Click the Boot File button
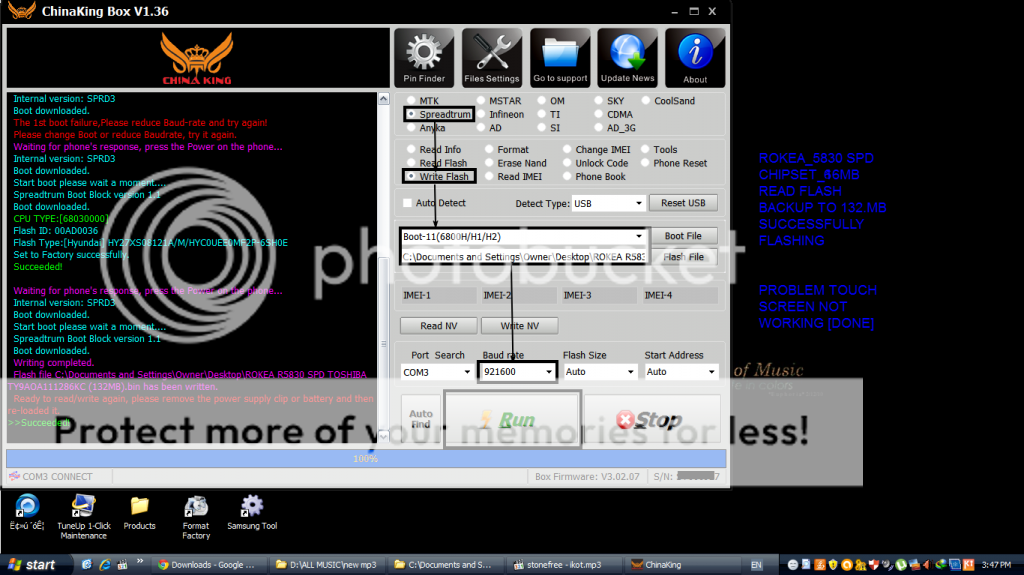 pos(683,236)
